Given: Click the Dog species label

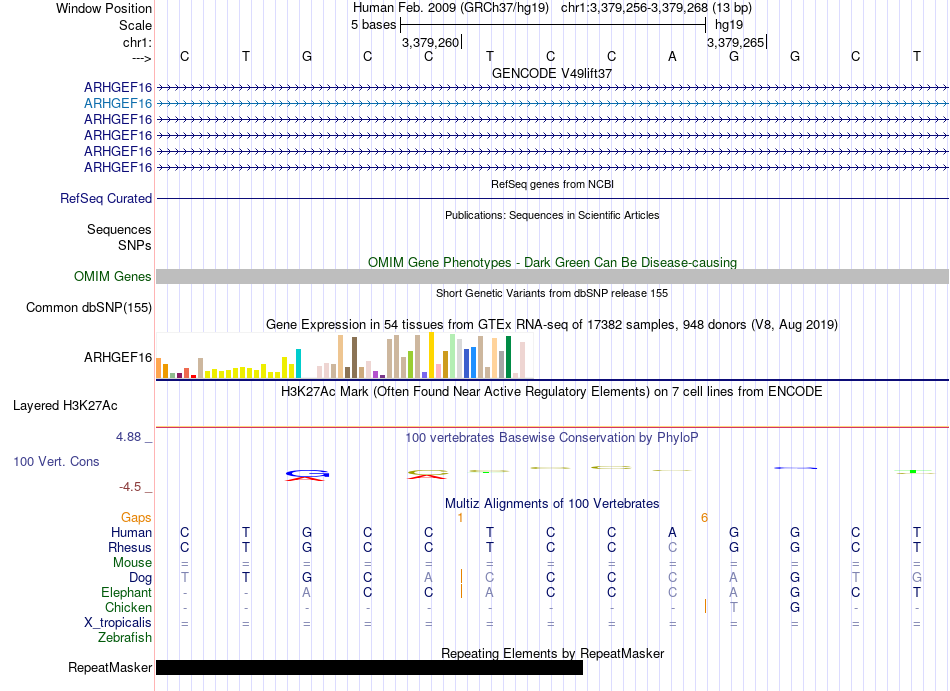Looking at the screenshot, I should coord(141,578).
